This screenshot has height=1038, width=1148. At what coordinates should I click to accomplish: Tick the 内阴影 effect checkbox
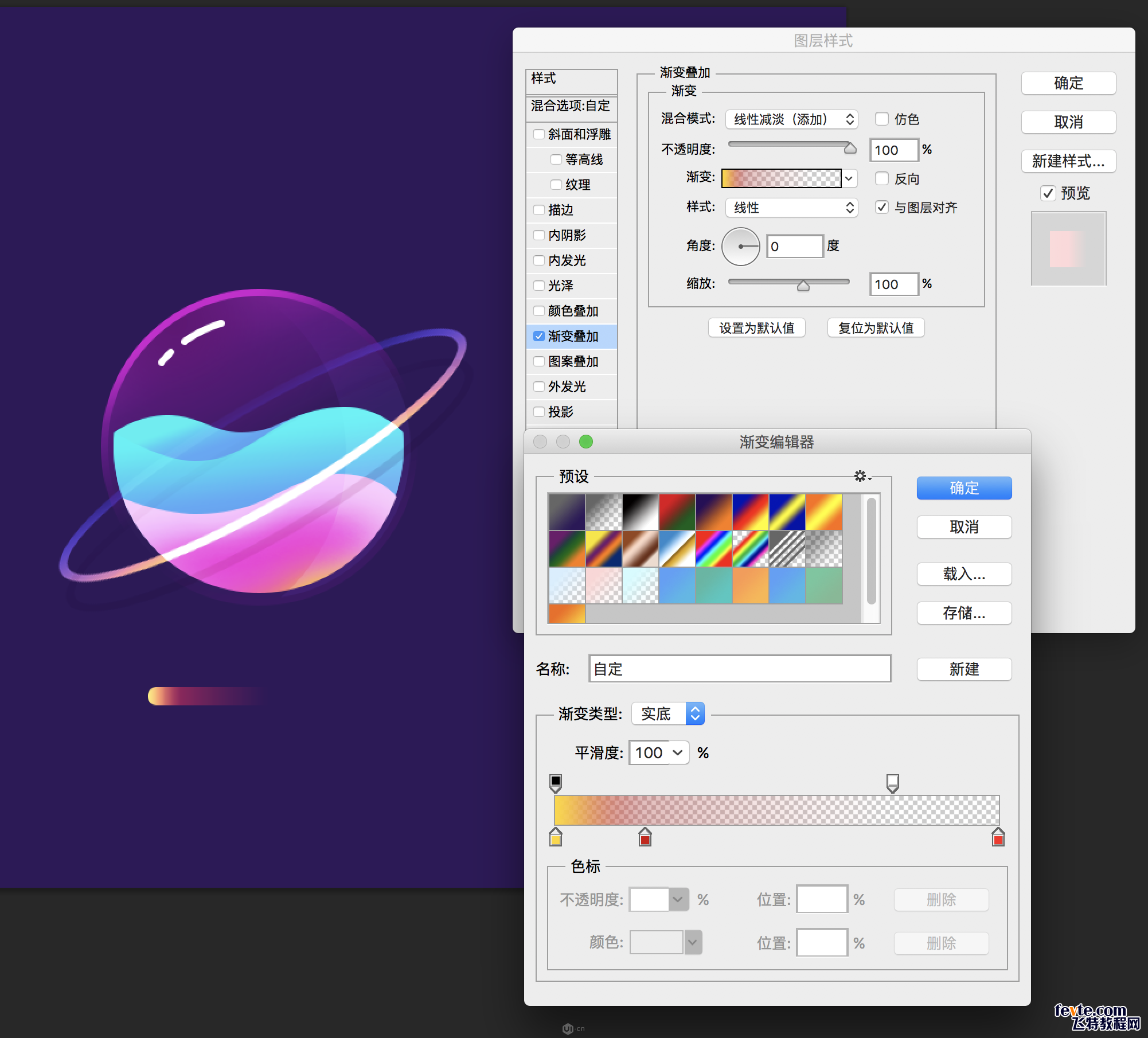tap(539, 235)
